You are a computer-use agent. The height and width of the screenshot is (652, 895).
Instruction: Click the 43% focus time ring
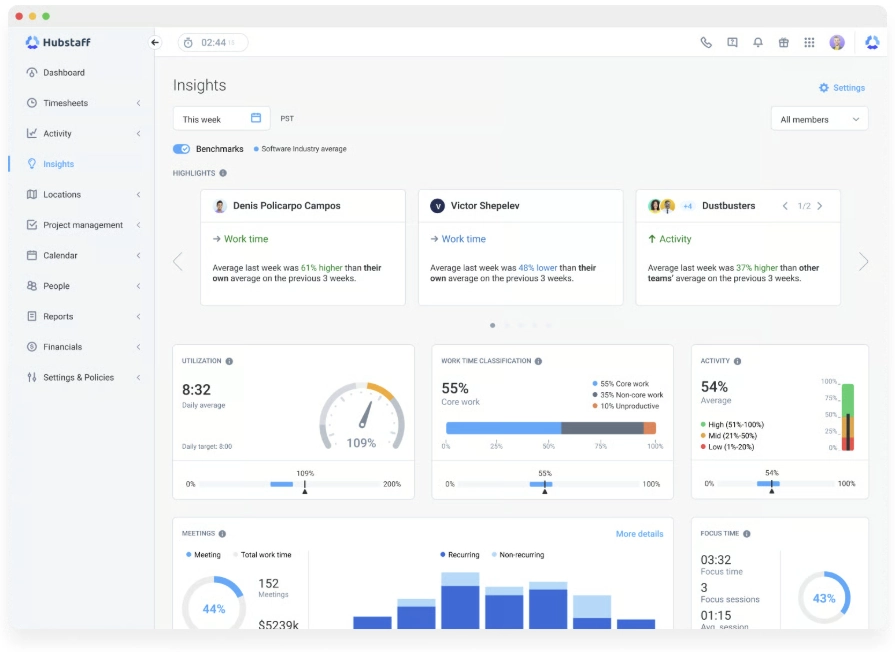(824, 598)
